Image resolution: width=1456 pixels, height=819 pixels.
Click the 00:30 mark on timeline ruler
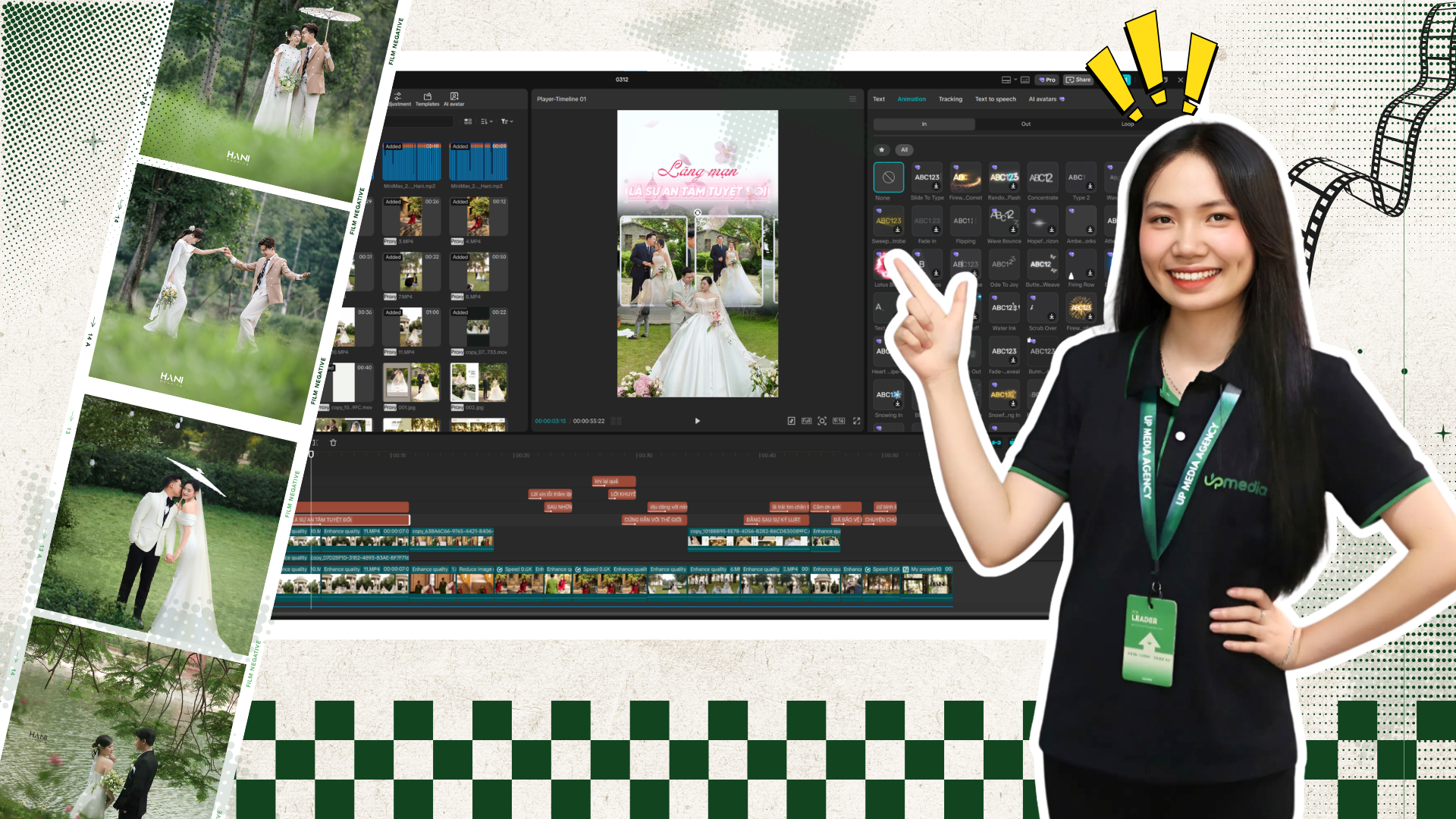[644, 456]
